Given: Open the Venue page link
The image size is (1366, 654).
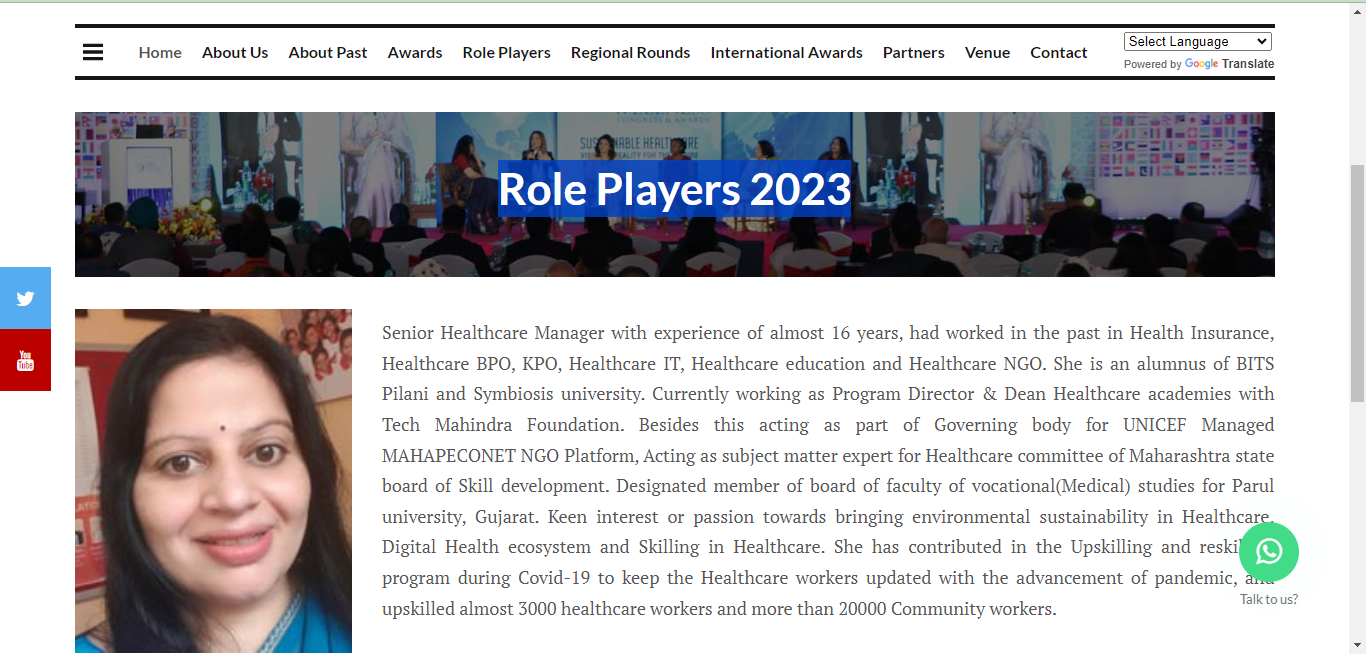Looking at the screenshot, I should coord(987,52).
